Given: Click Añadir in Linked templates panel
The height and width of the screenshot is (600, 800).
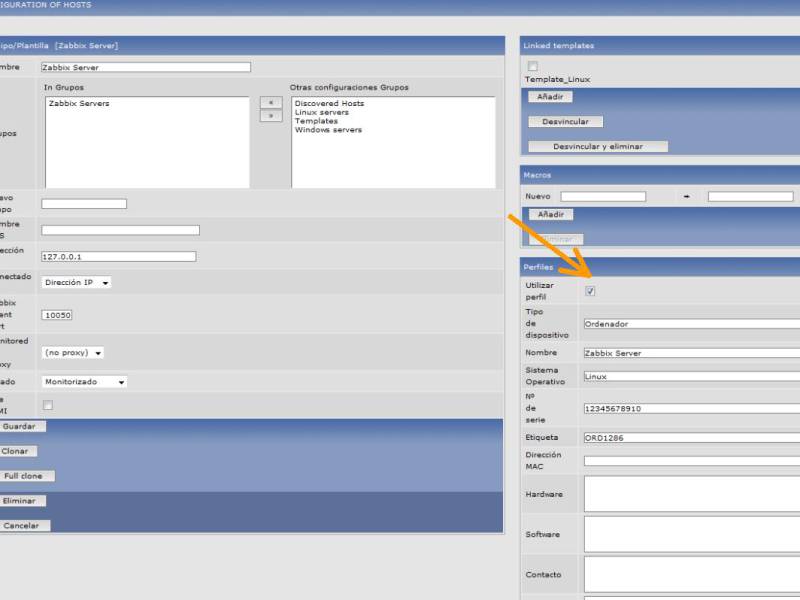Looking at the screenshot, I should pos(549,97).
